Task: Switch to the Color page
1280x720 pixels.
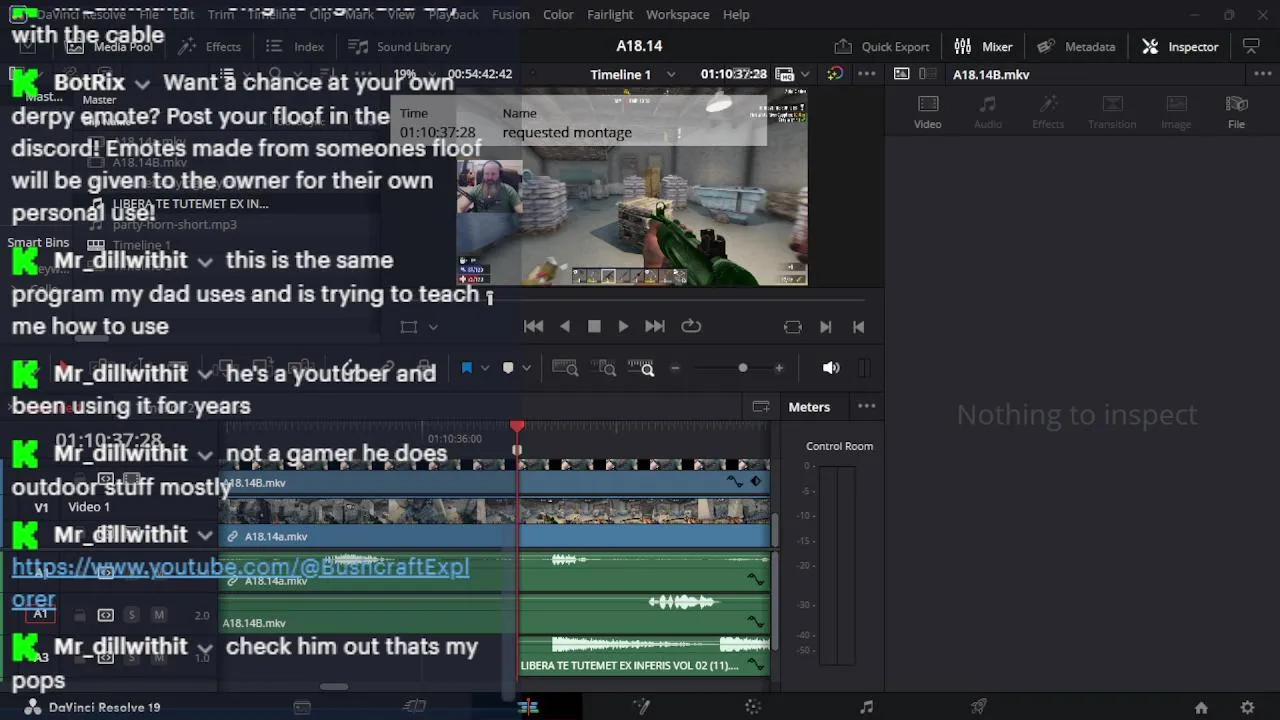Action: click(754, 707)
